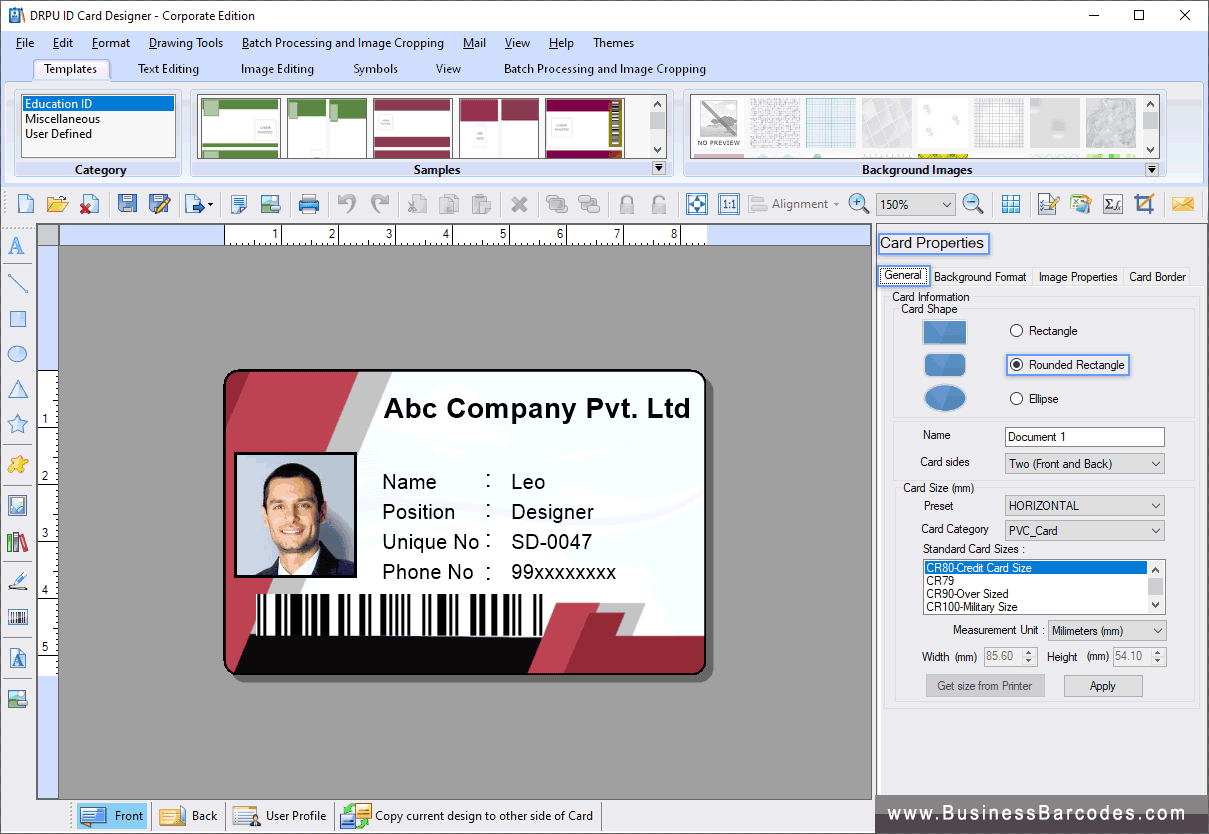Select the Barcode tool in the sidebar
The width and height of the screenshot is (1209, 834).
(17, 617)
